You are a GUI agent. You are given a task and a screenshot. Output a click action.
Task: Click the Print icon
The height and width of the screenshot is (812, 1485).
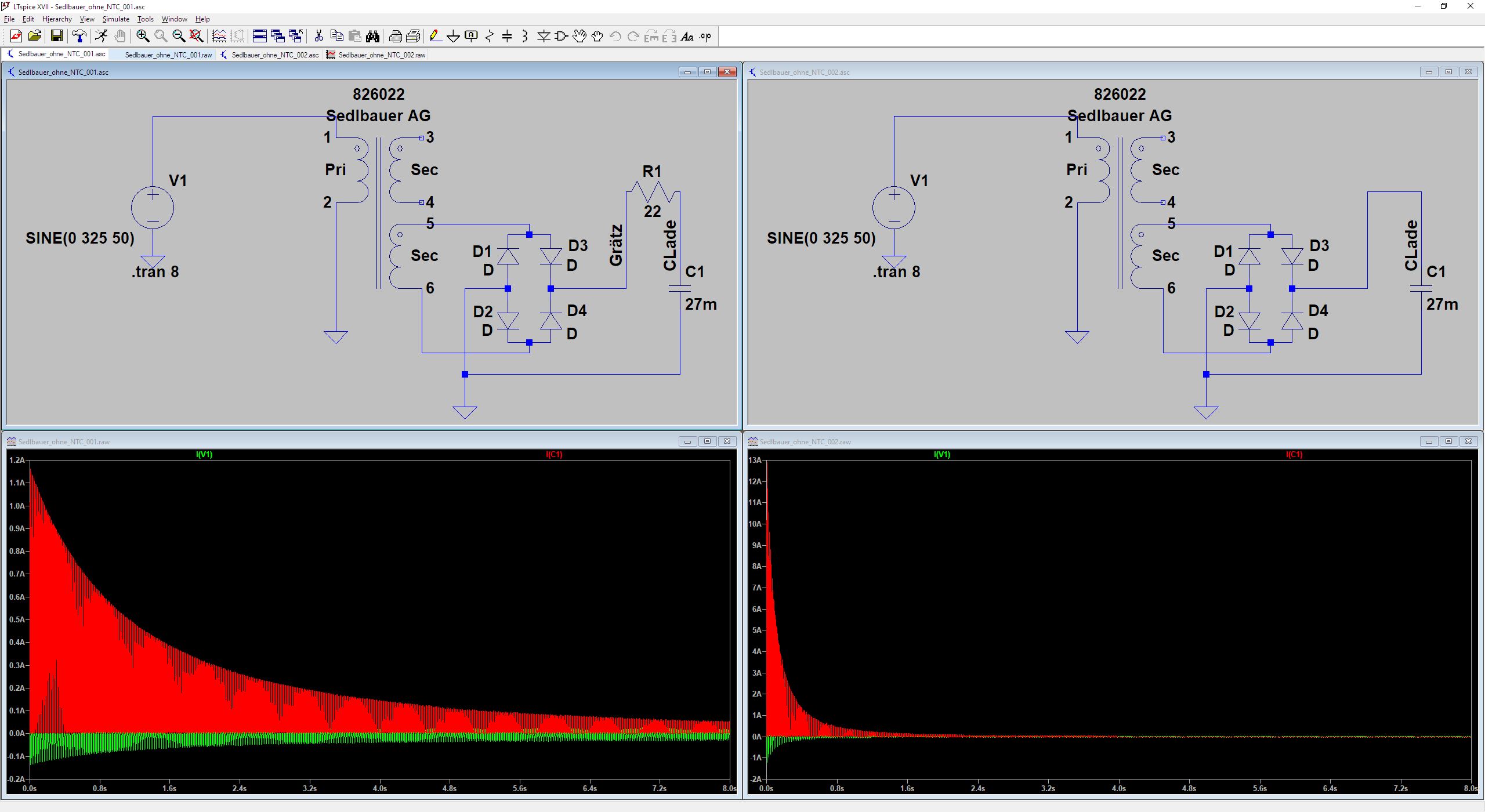point(395,37)
